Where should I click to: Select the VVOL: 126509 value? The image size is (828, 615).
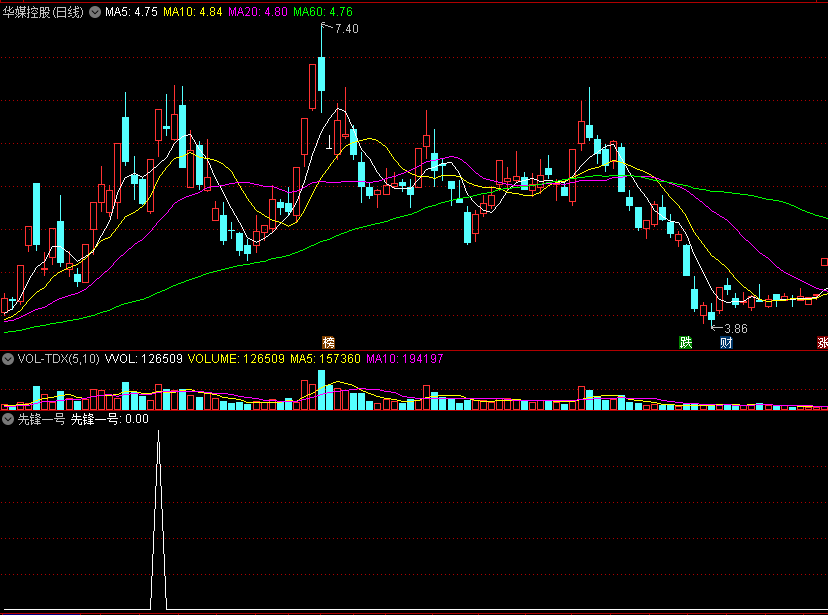[x=144, y=359]
